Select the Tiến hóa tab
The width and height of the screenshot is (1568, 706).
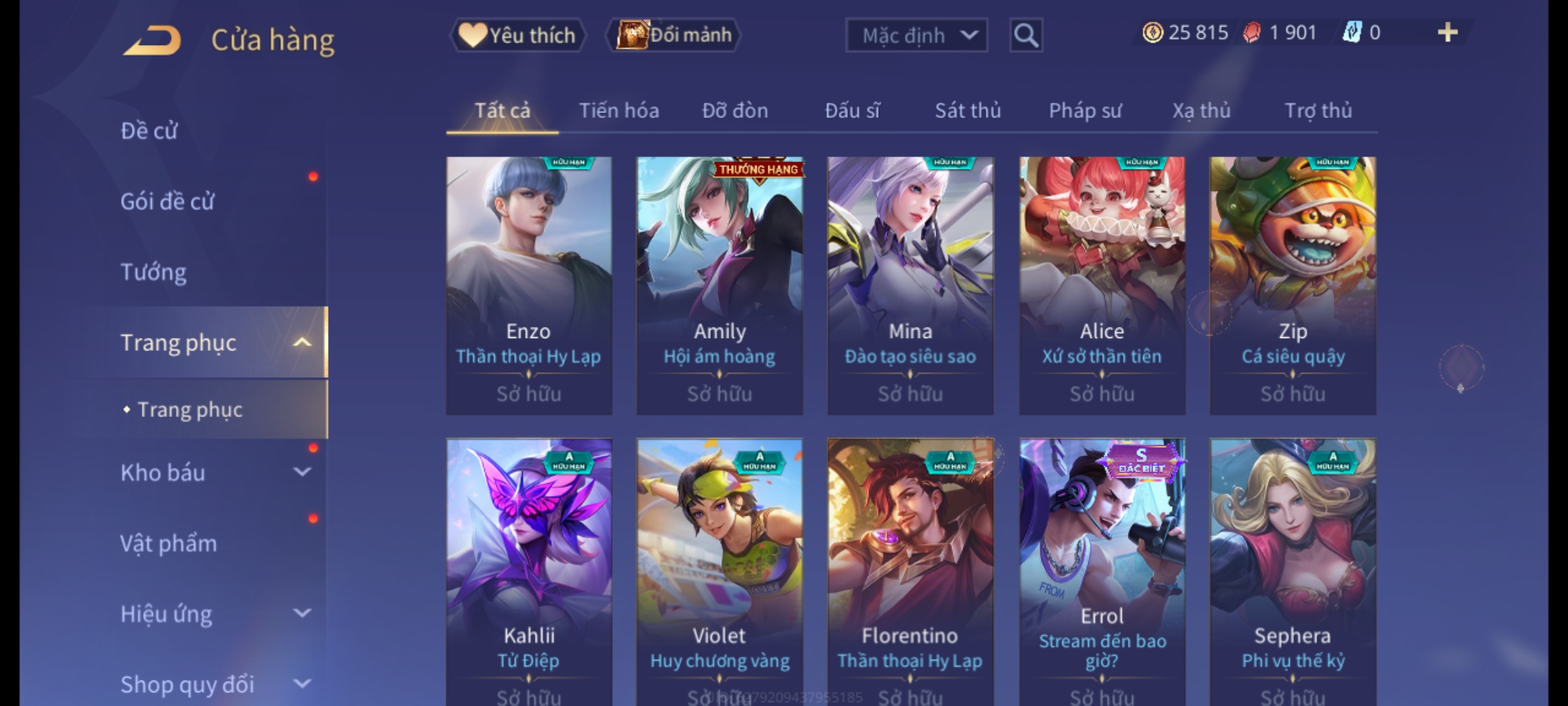click(619, 110)
